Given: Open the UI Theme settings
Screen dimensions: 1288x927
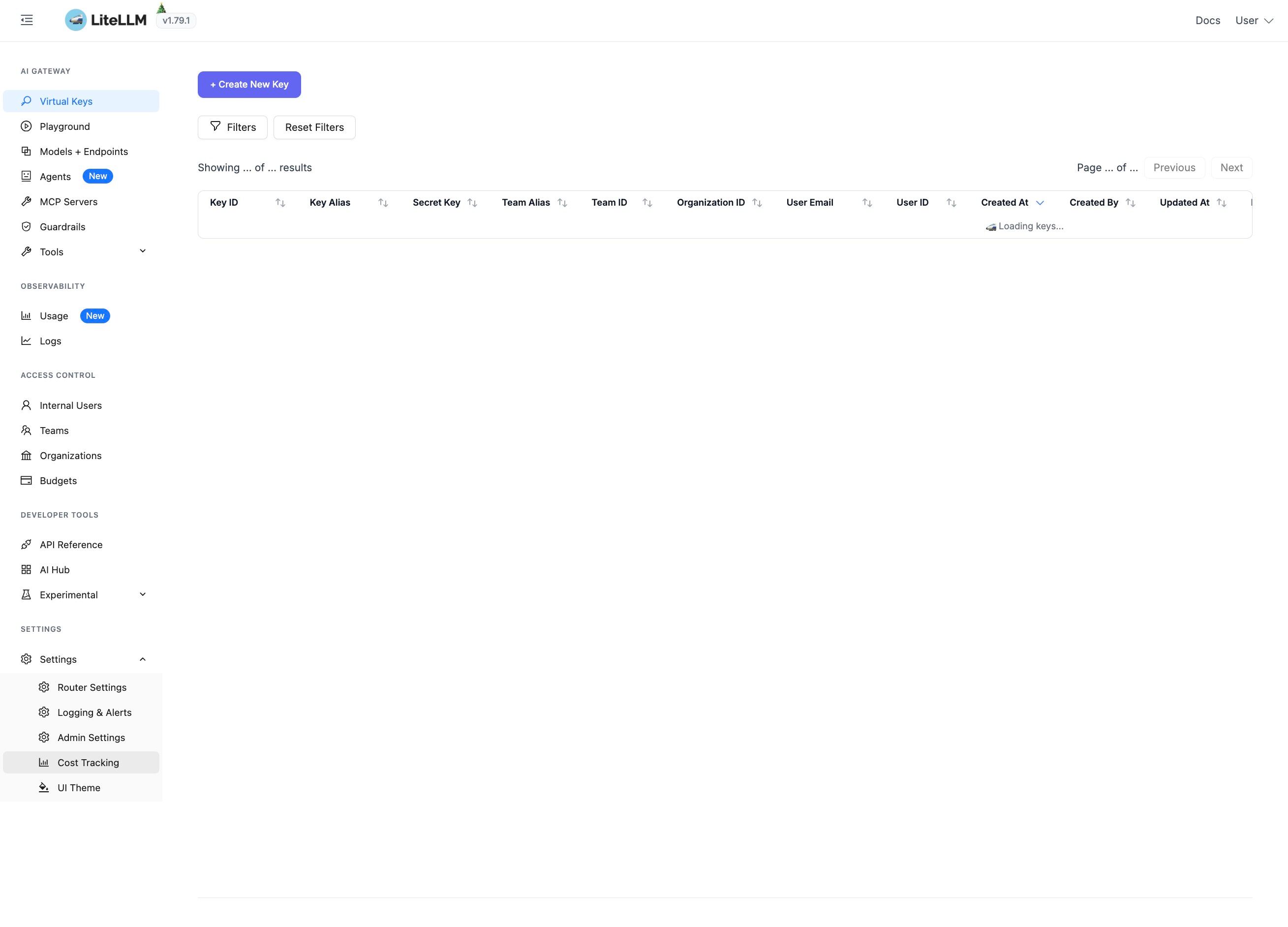Looking at the screenshot, I should (80, 787).
